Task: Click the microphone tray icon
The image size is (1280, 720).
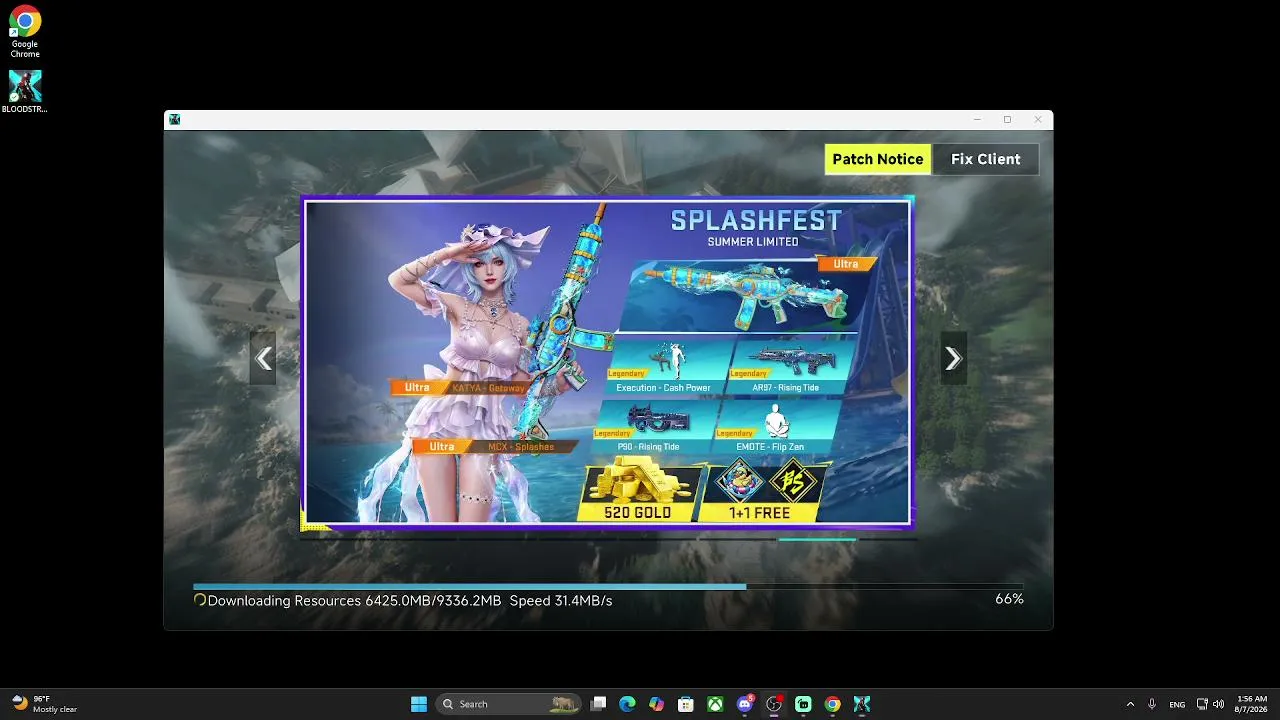Action: point(1152,704)
